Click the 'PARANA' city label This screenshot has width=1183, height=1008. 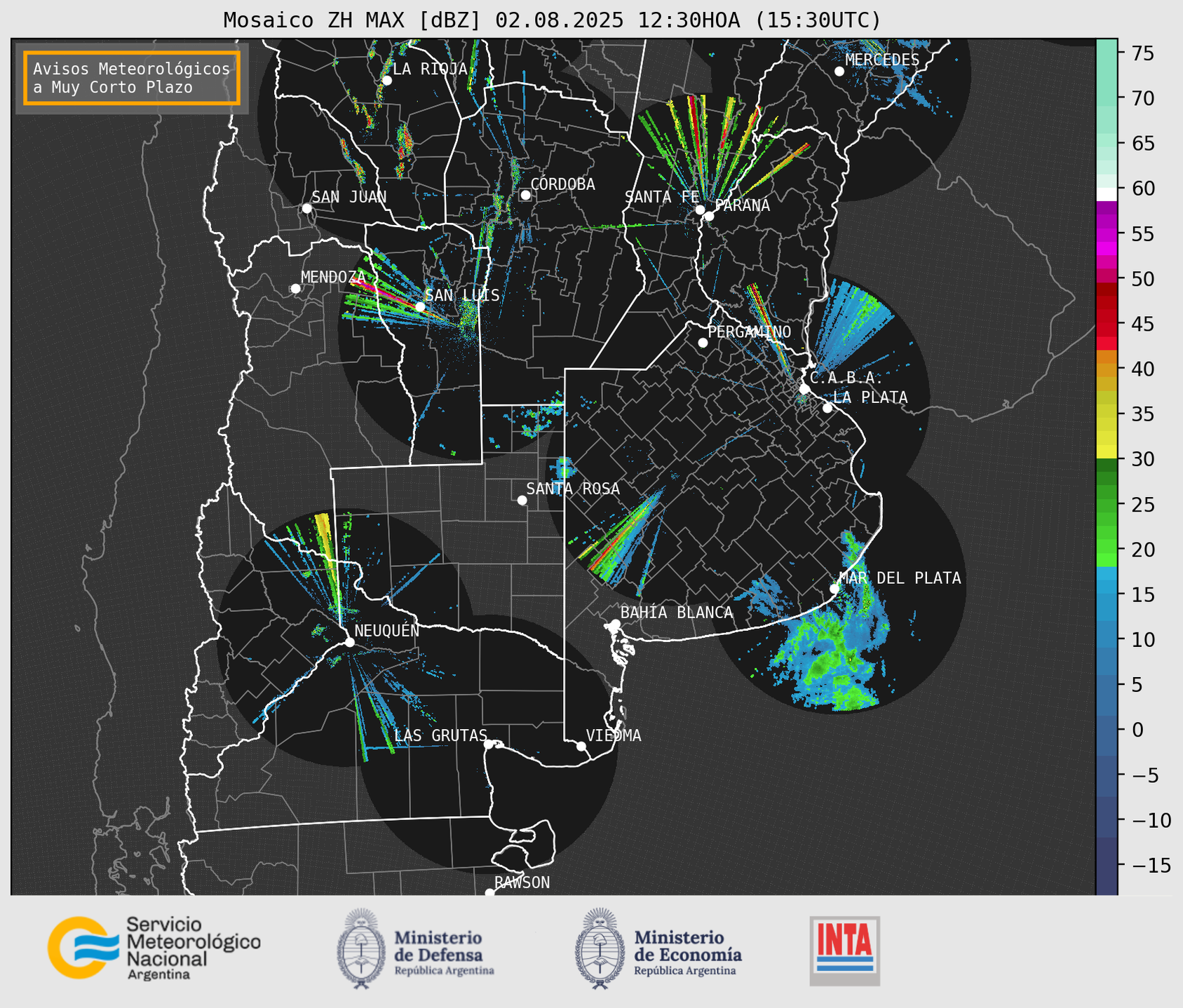click(x=742, y=205)
